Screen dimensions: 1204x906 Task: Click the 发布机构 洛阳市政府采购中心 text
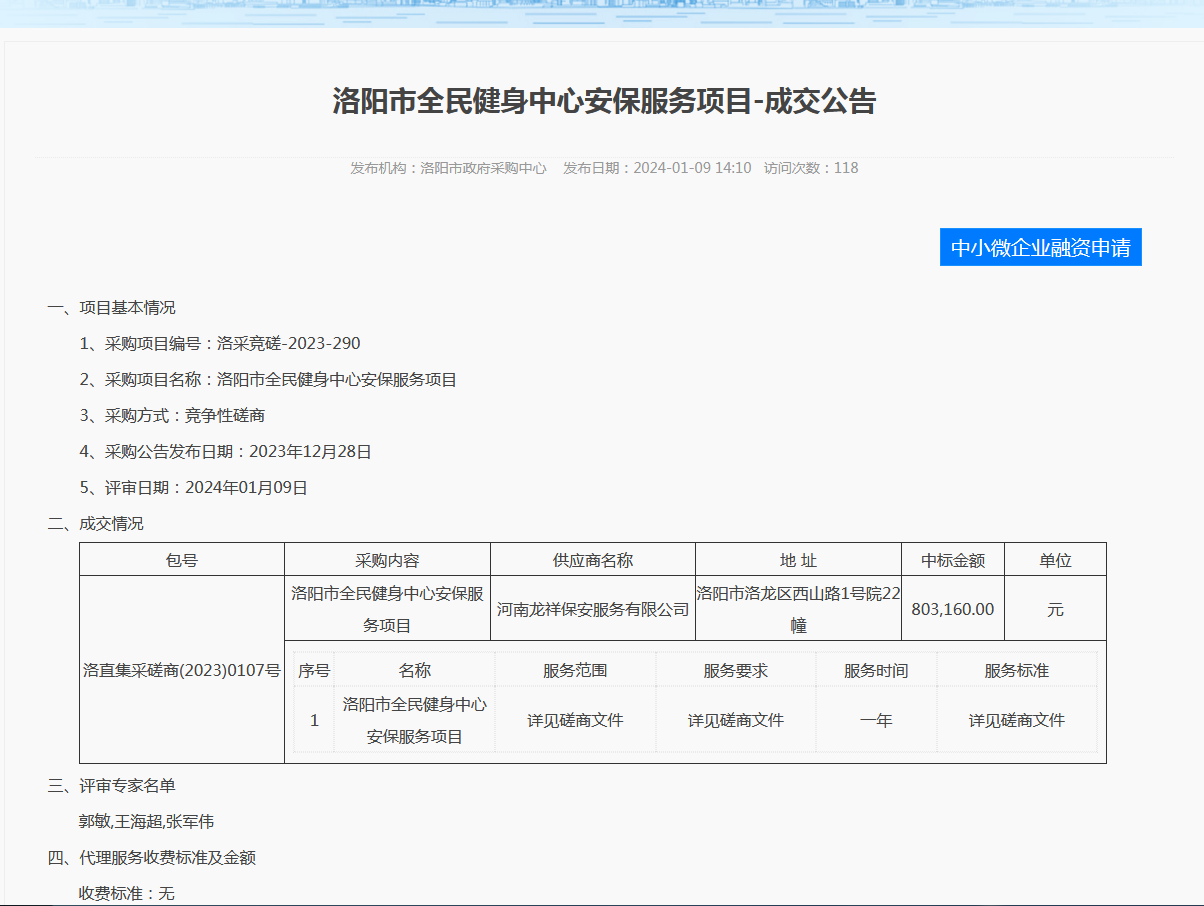(x=448, y=168)
